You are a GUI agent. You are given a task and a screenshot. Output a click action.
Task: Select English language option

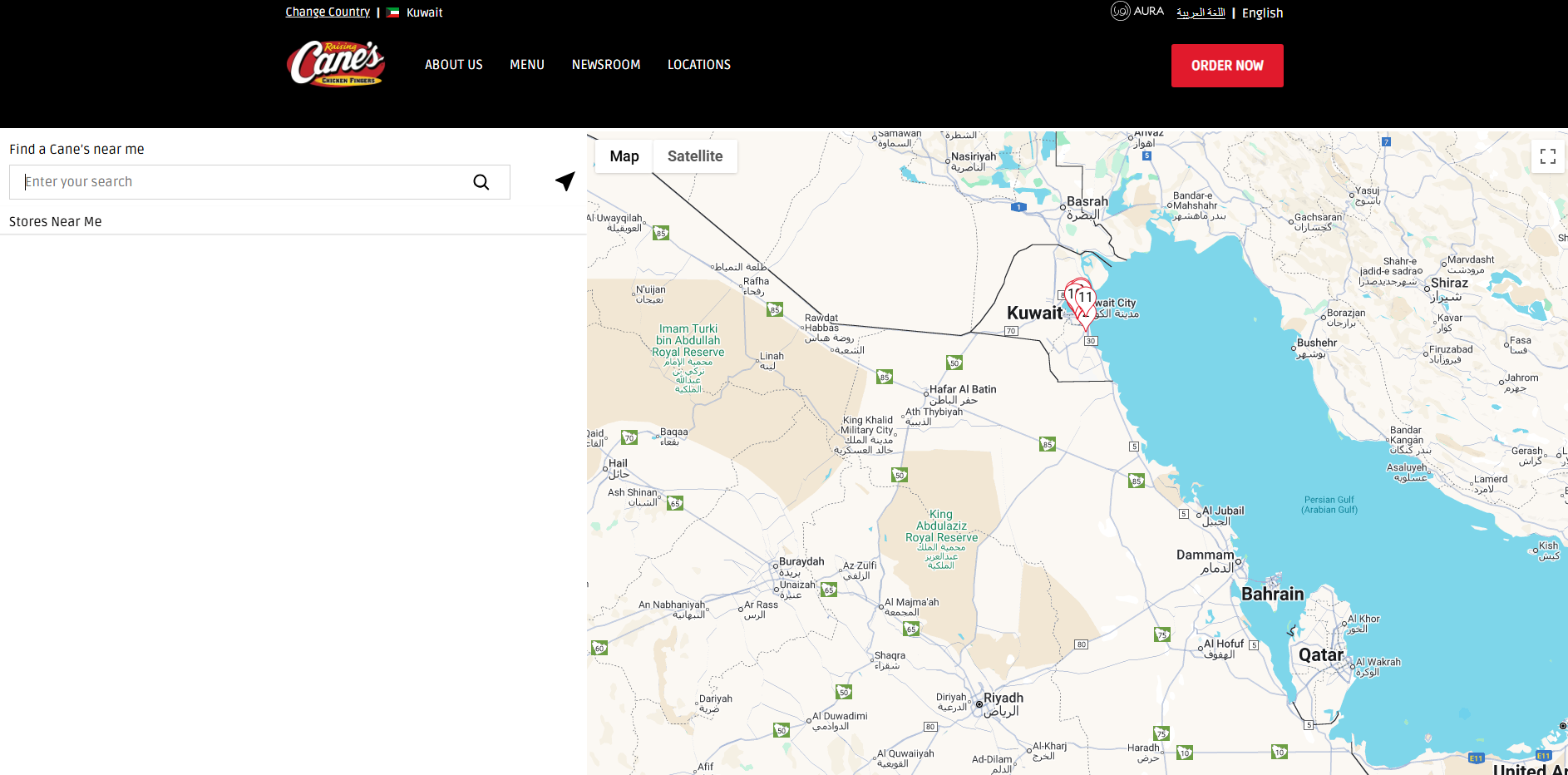point(1263,13)
